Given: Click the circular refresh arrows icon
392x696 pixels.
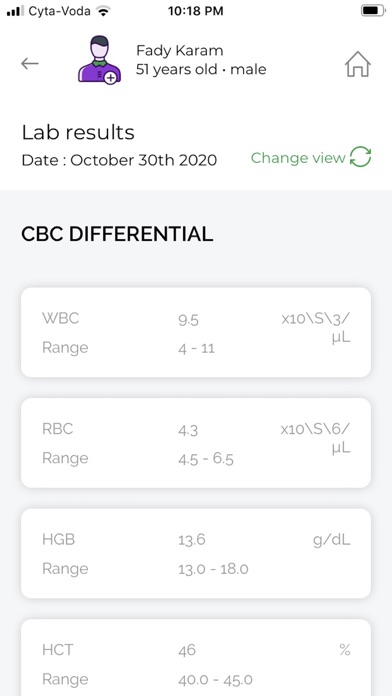Looking at the screenshot, I should (360, 157).
